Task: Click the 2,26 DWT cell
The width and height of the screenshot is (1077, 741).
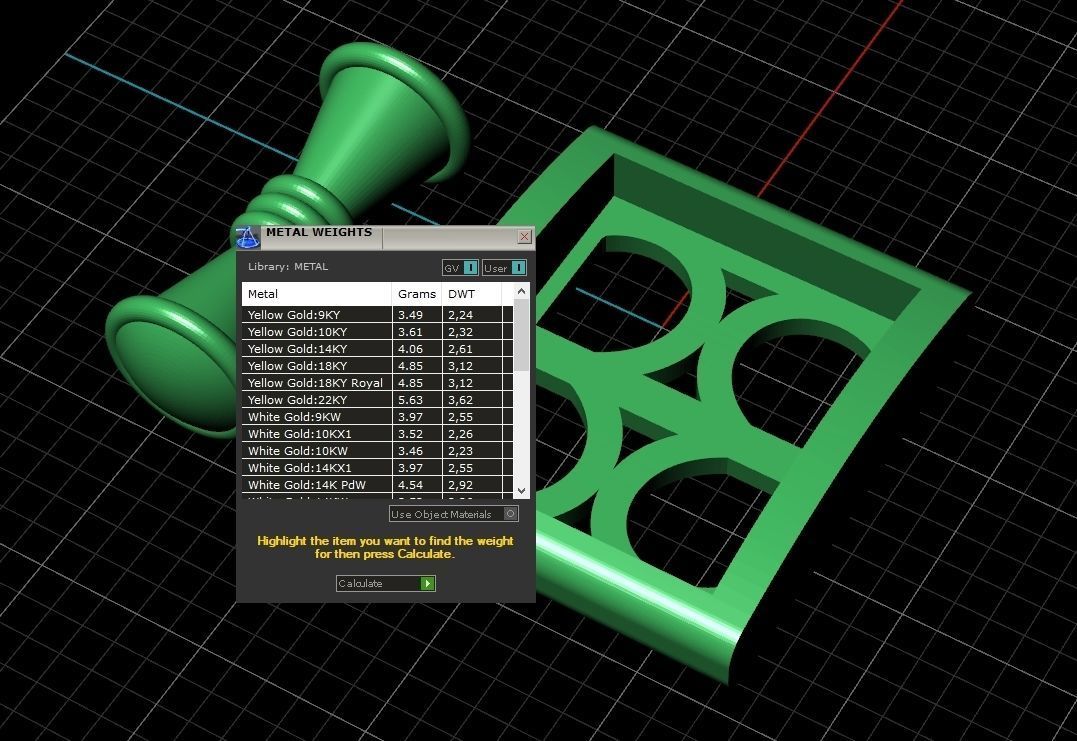Action: (473, 434)
